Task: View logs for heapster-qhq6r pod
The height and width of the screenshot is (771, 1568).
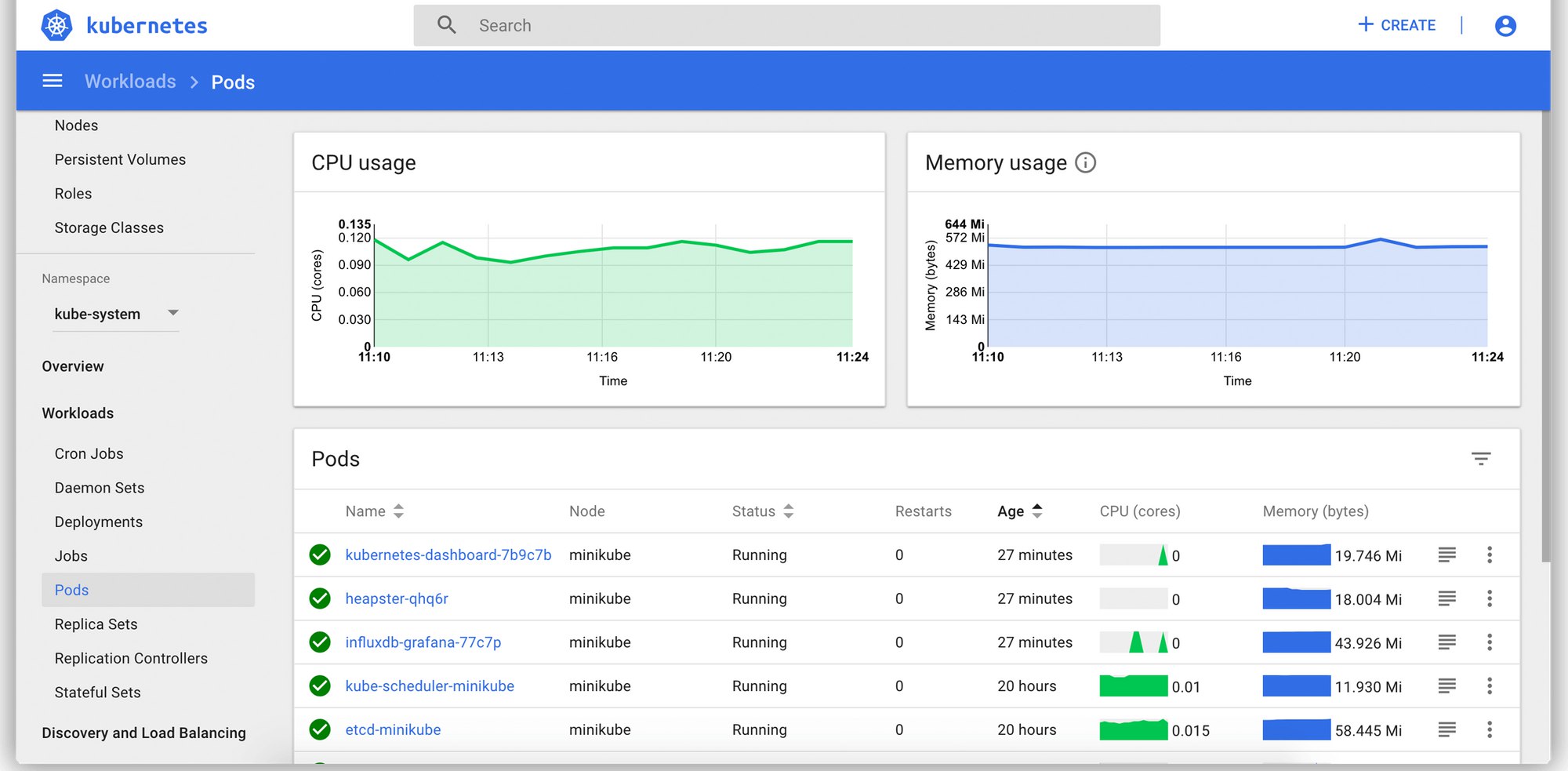Action: 1447,598
